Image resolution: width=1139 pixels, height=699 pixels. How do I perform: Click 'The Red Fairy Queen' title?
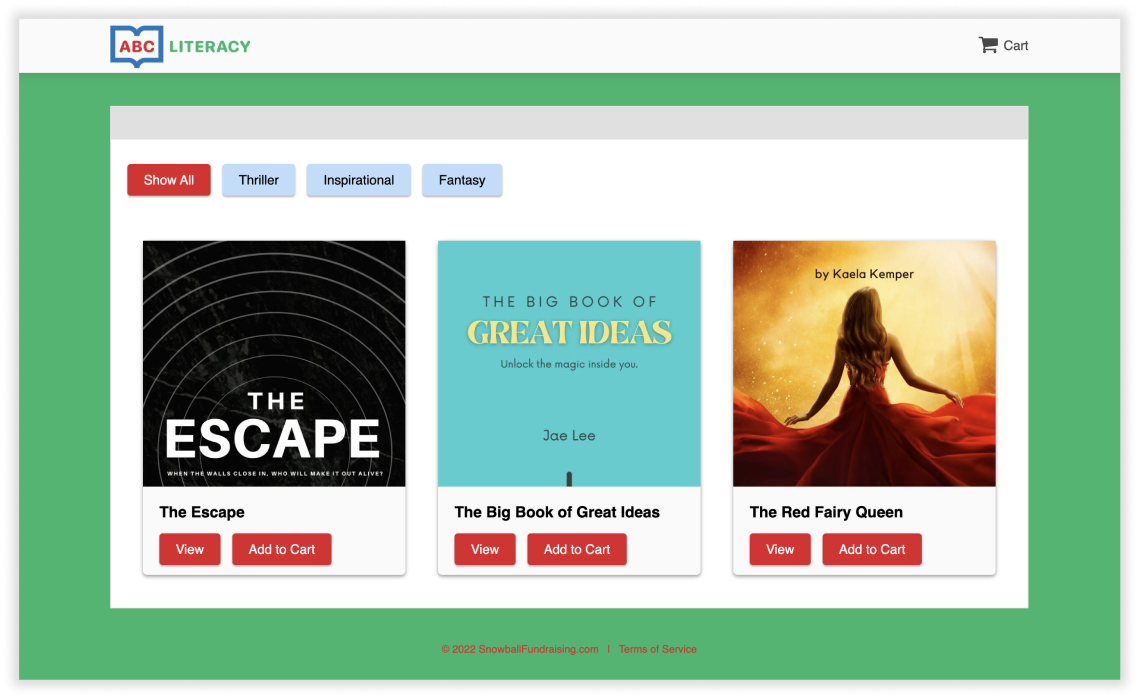pyautogui.click(x=826, y=512)
